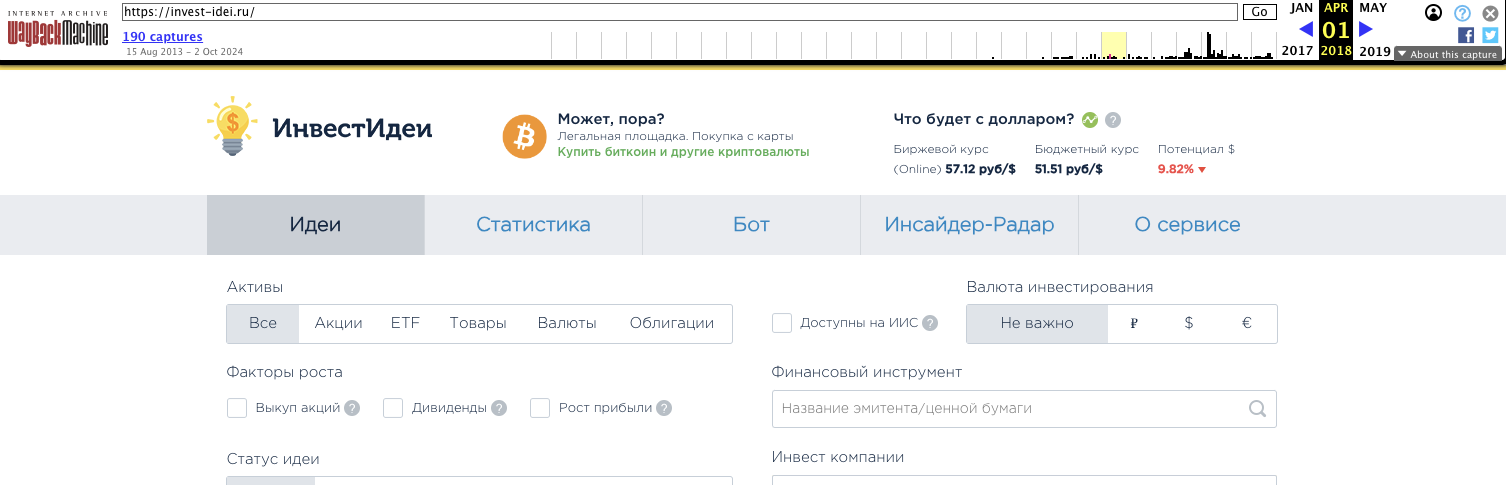
Task: Click the Название эмитента/ценной бумаги search field
Action: click(x=1024, y=408)
